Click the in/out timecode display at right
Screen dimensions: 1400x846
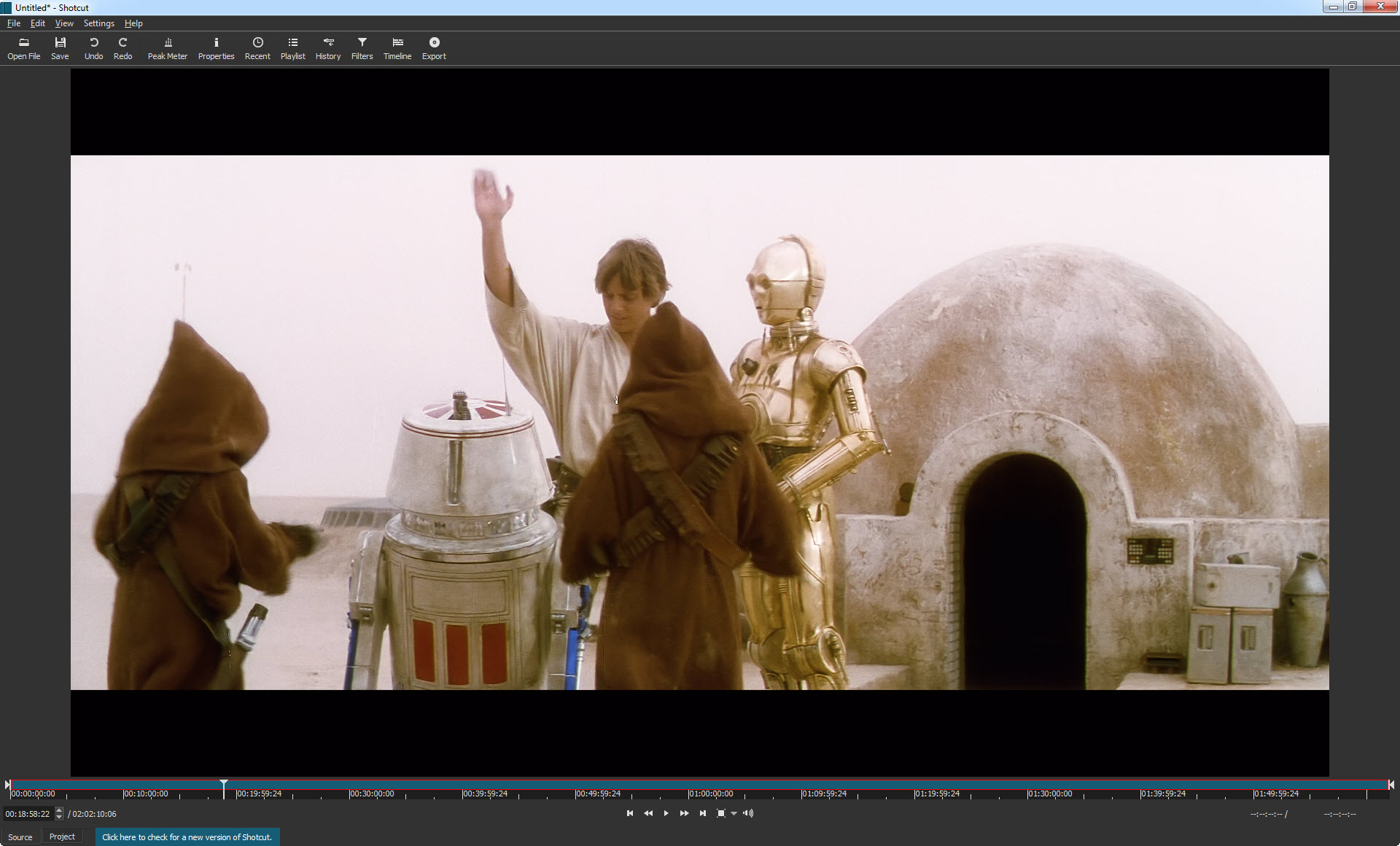coord(1303,814)
